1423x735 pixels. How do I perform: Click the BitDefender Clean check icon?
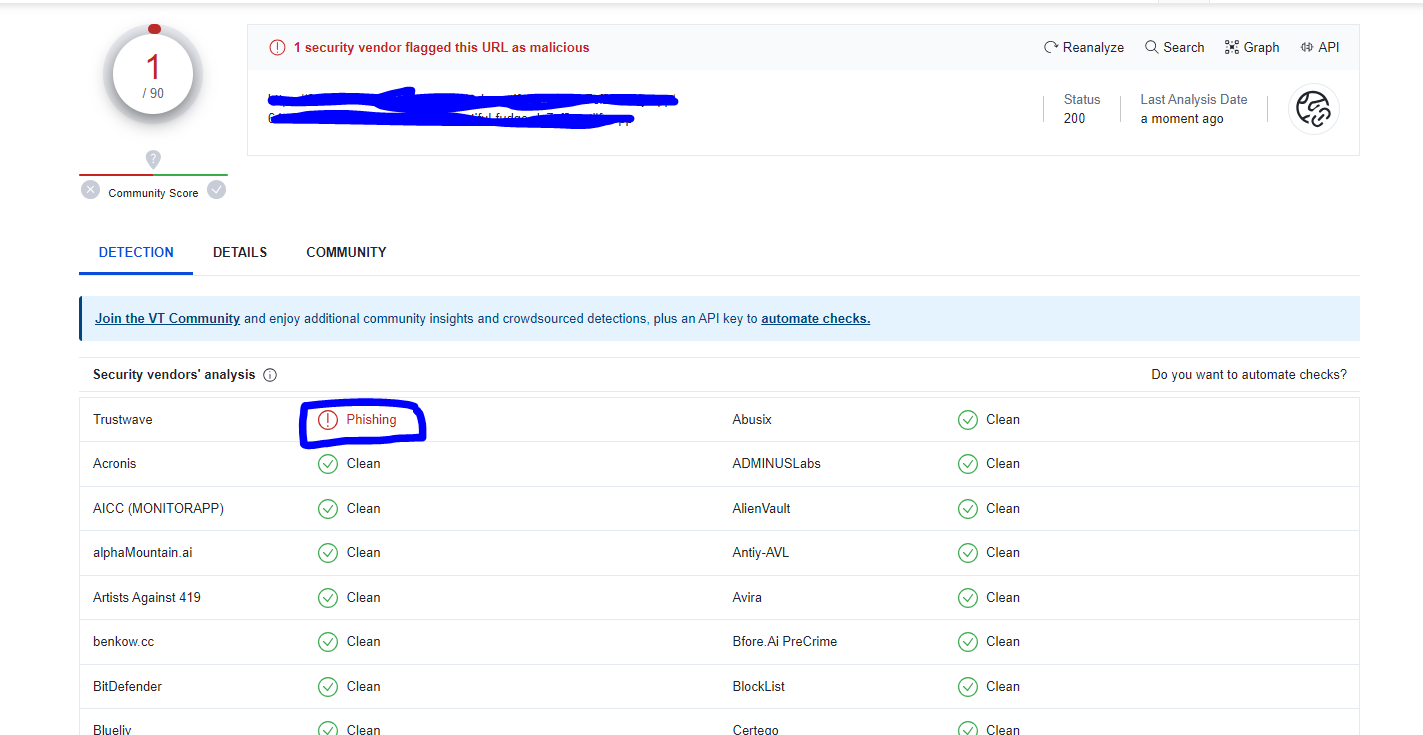328,687
